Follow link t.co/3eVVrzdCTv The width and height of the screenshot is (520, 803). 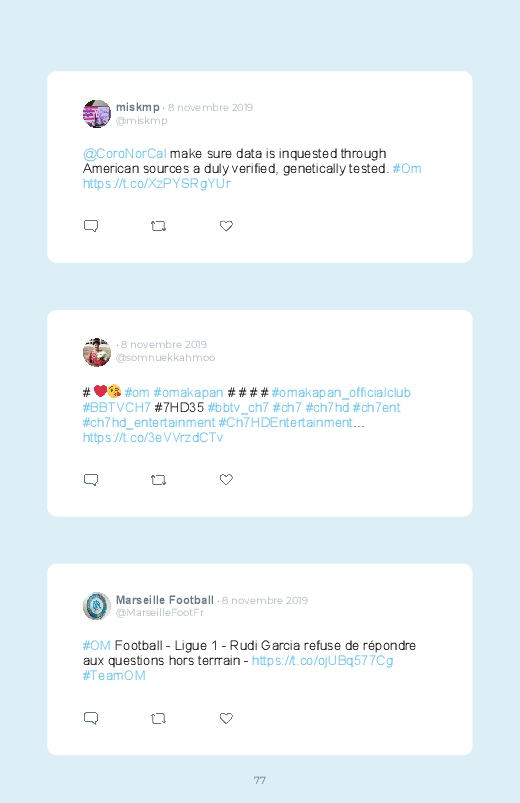153,438
